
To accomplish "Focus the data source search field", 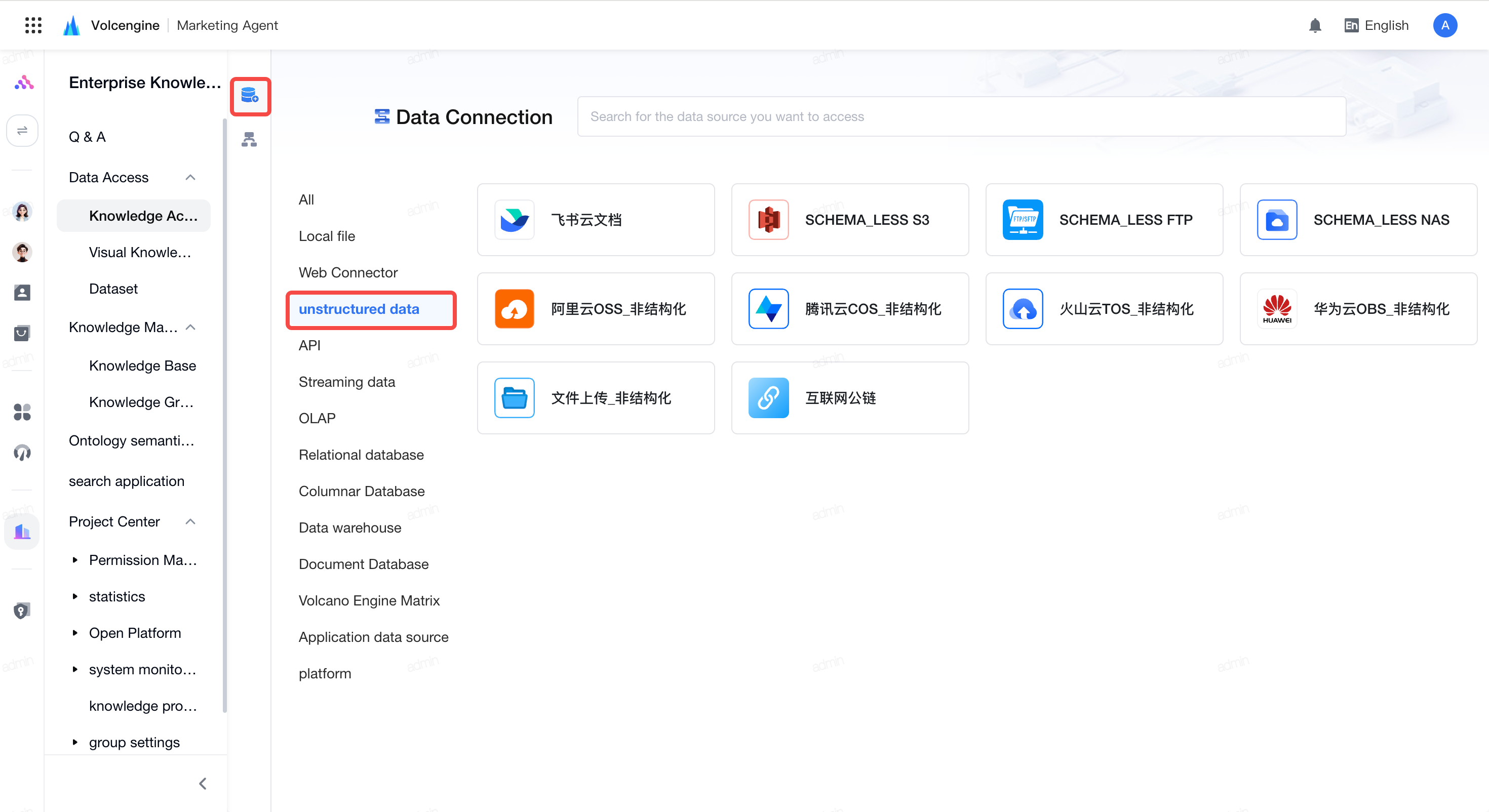I will [x=961, y=116].
